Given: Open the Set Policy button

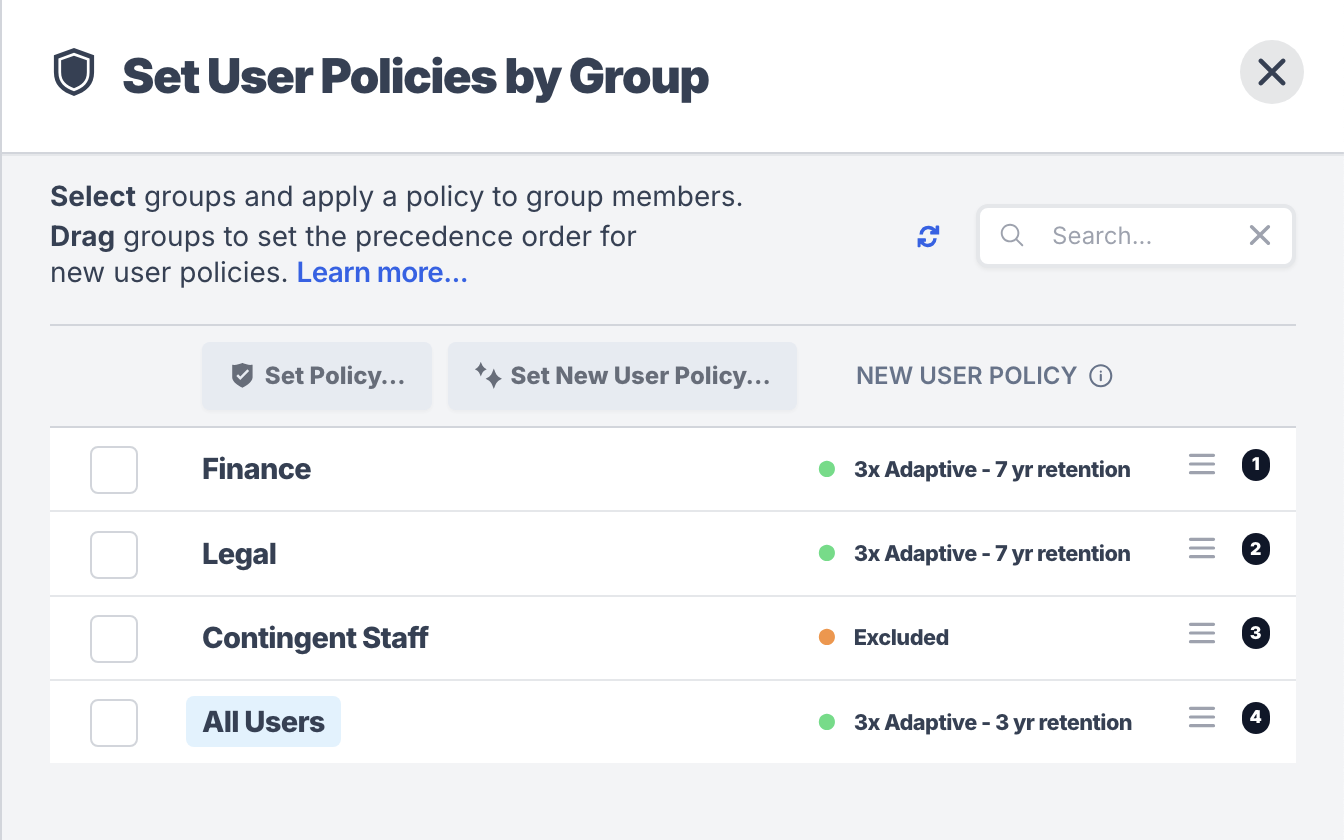Looking at the screenshot, I should pos(317,376).
